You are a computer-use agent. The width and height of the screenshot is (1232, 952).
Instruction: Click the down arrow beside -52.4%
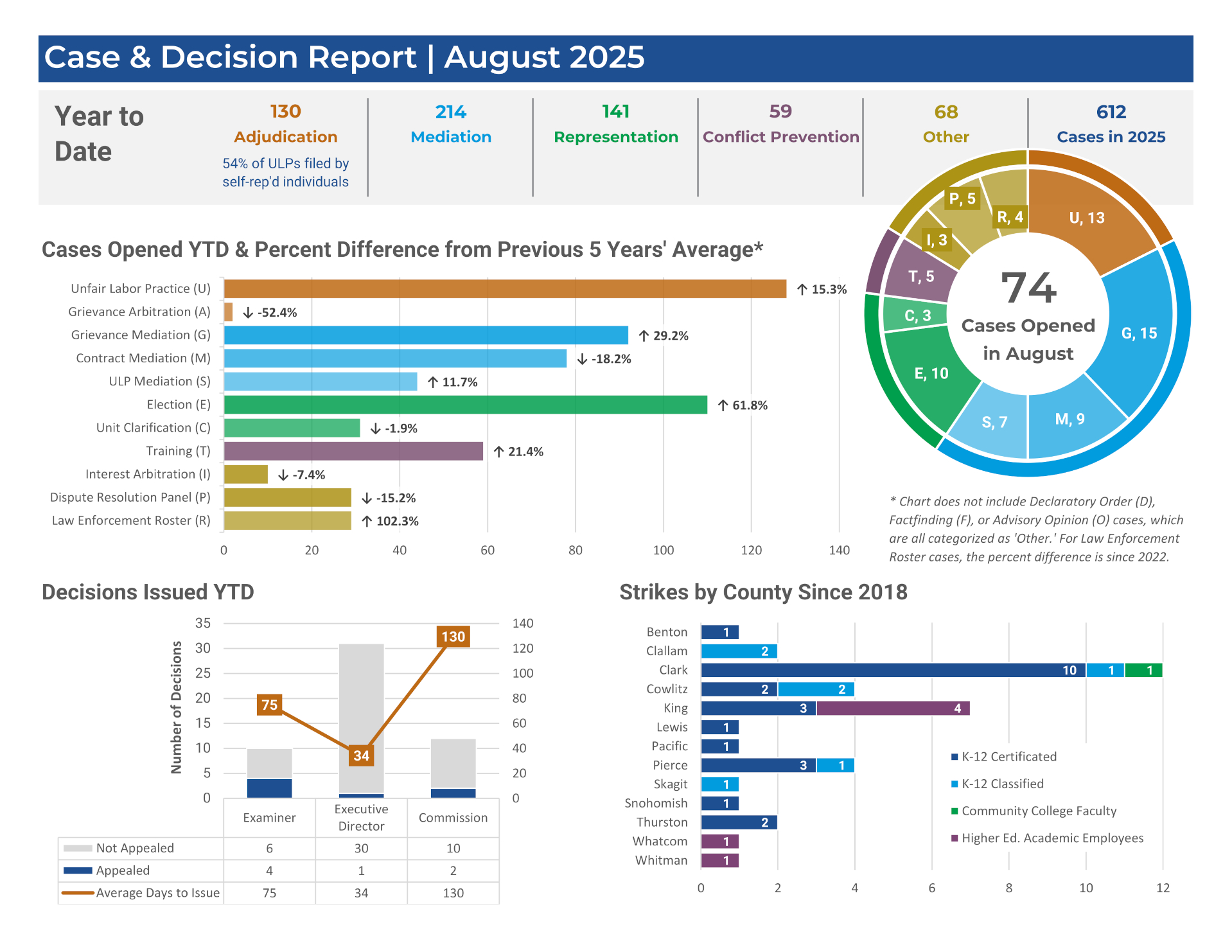pos(248,313)
